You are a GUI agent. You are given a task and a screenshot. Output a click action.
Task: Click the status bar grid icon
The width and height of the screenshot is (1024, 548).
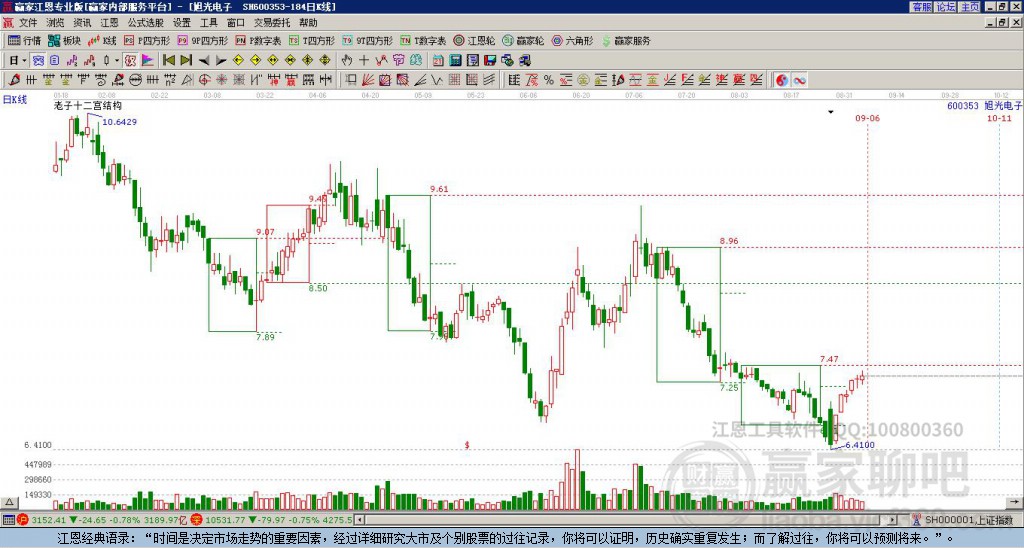[x=8, y=520]
